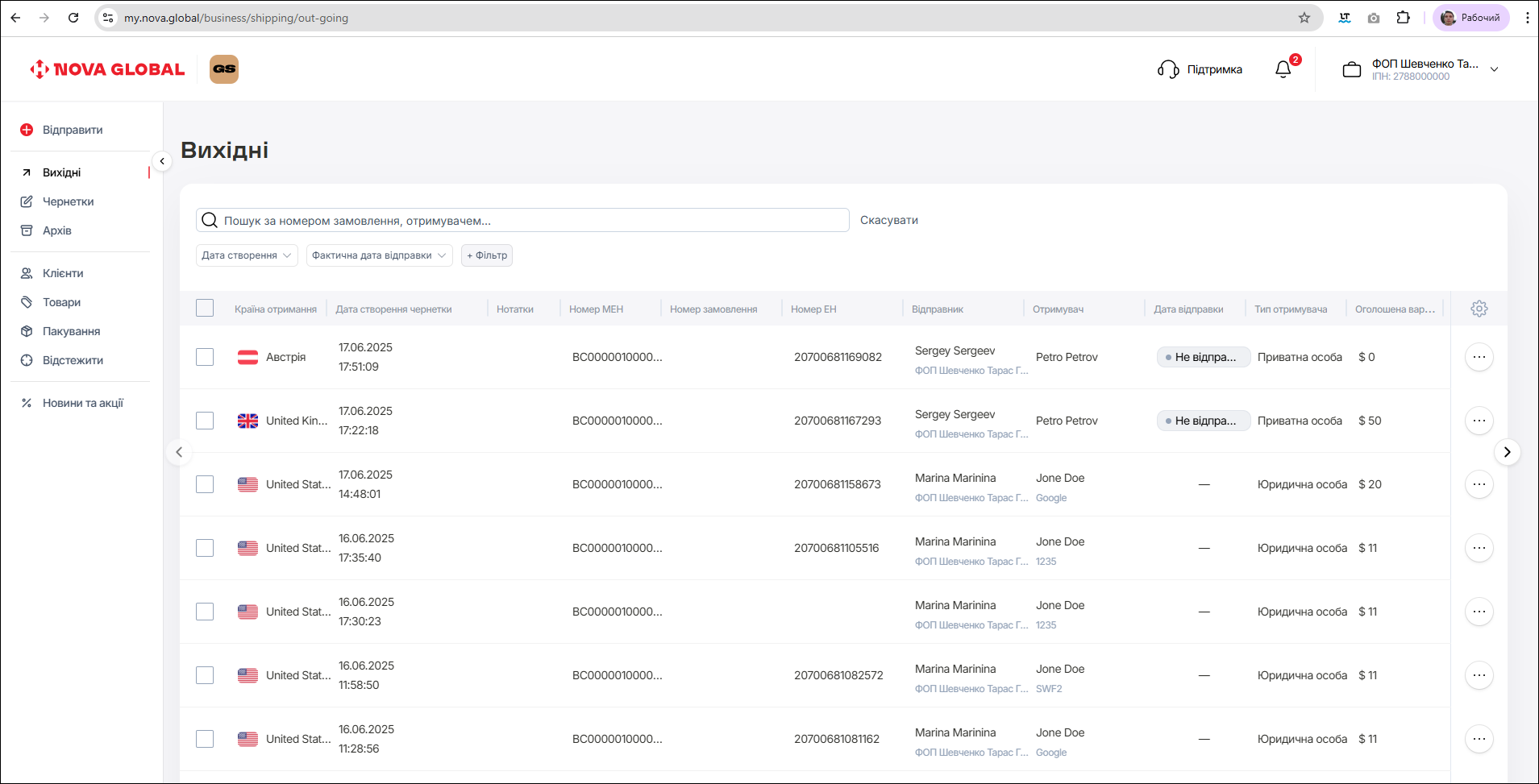The image size is (1539, 784).
Task: Slide the table right with the arrow button
Action: (x=1507, y=452)
